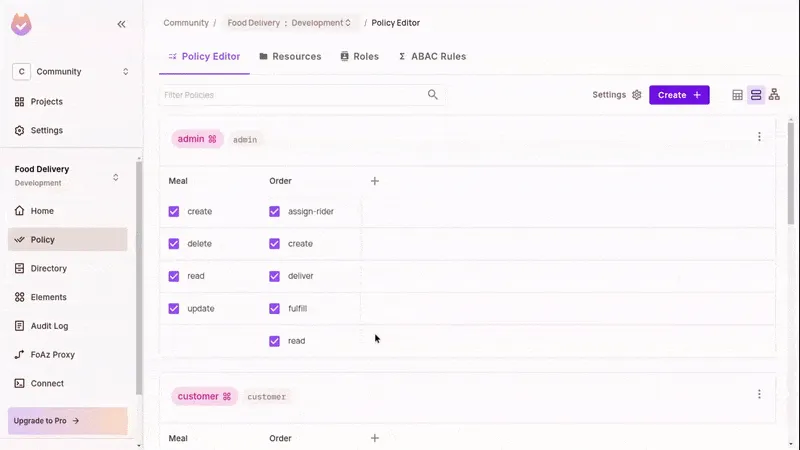
Task: Switch to table grid view
Action: (x=737, y=95)
